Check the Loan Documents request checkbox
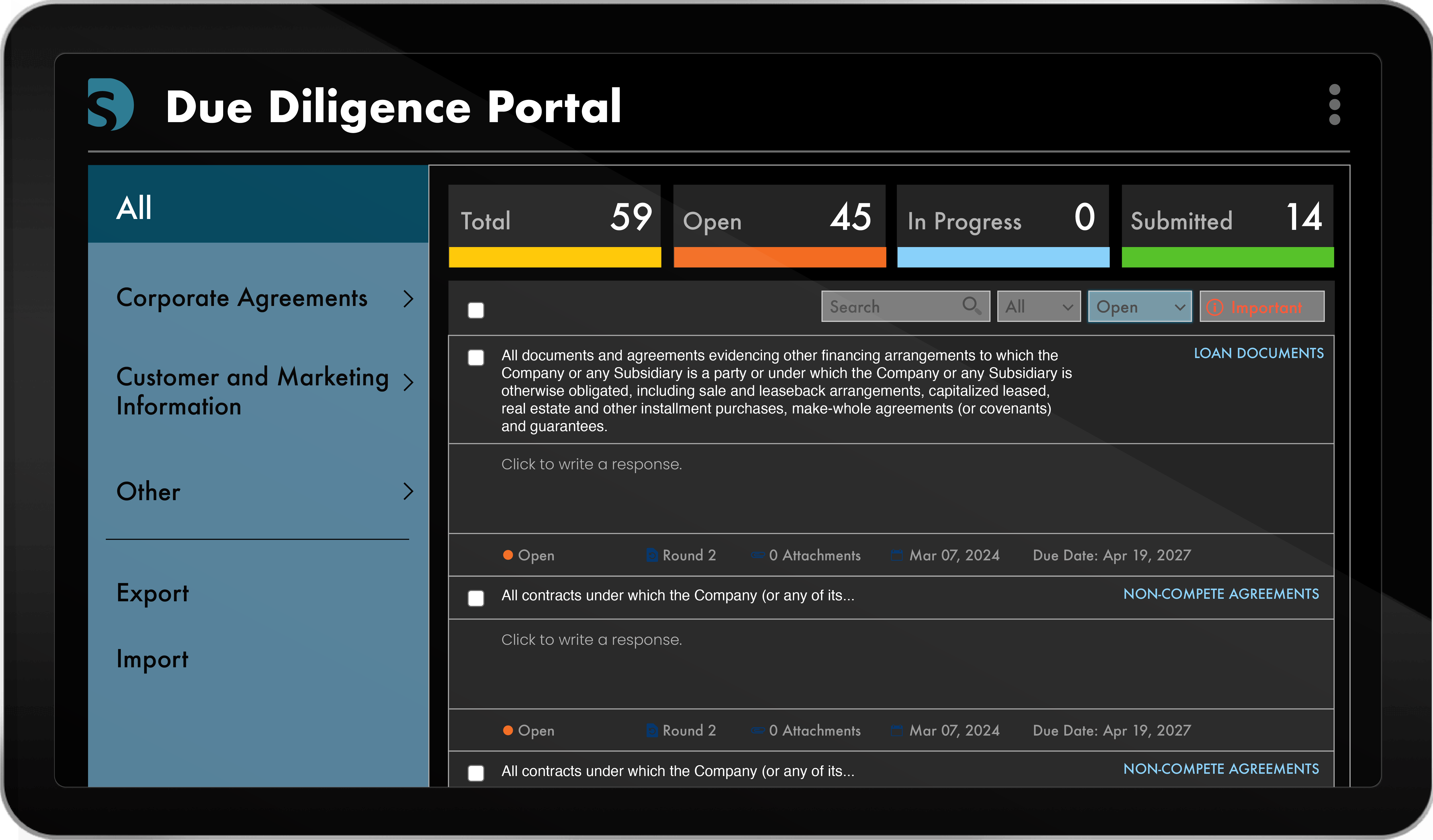The height and width of the screenshot is (840, 1433). 476,358
